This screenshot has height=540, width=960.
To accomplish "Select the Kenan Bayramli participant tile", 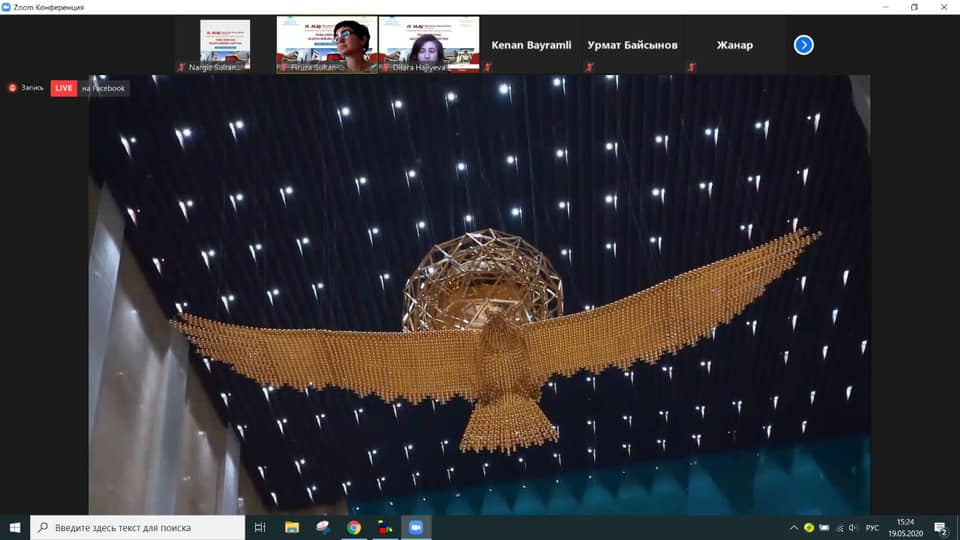I will pyautogui.click(x=531, y=45).
